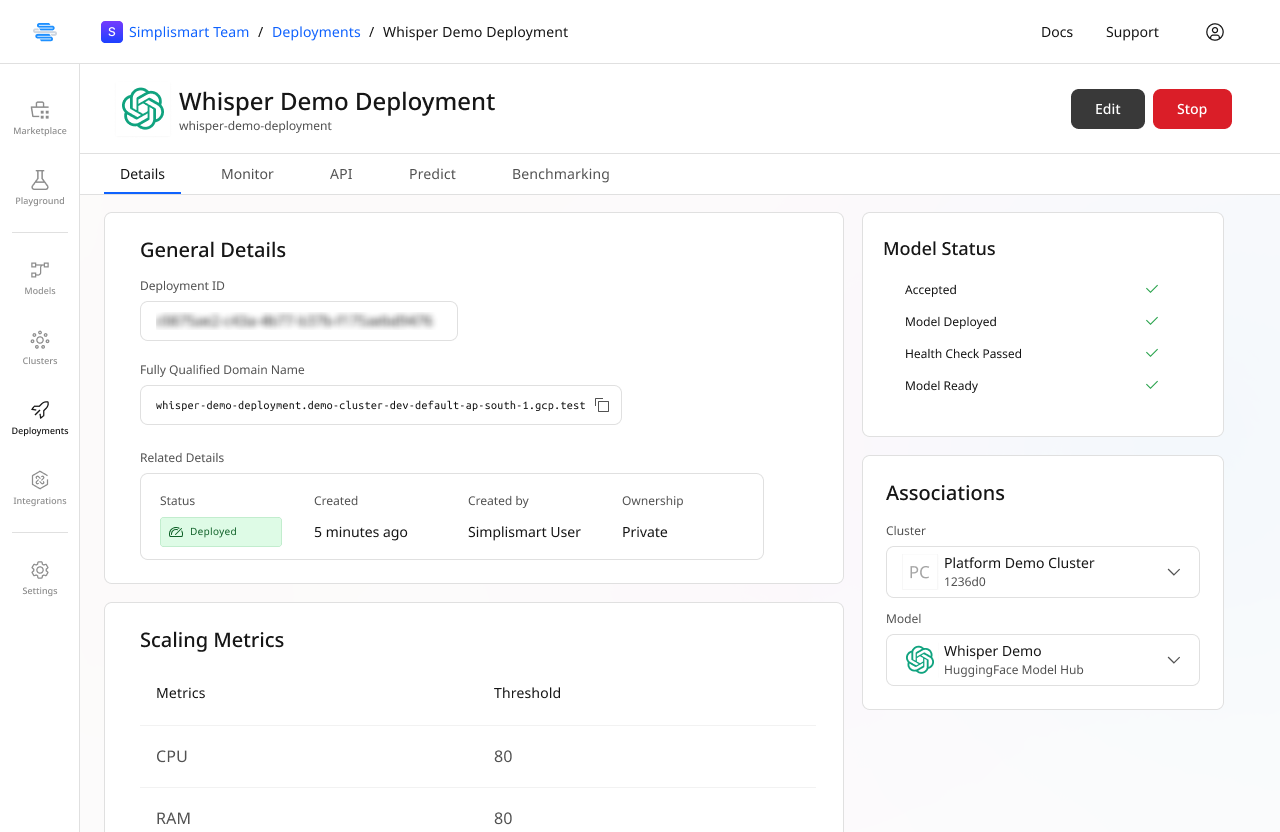This screenshot has width=1280, height=832.
Task: Click the purple S team badge
Action: pos(112,32)
